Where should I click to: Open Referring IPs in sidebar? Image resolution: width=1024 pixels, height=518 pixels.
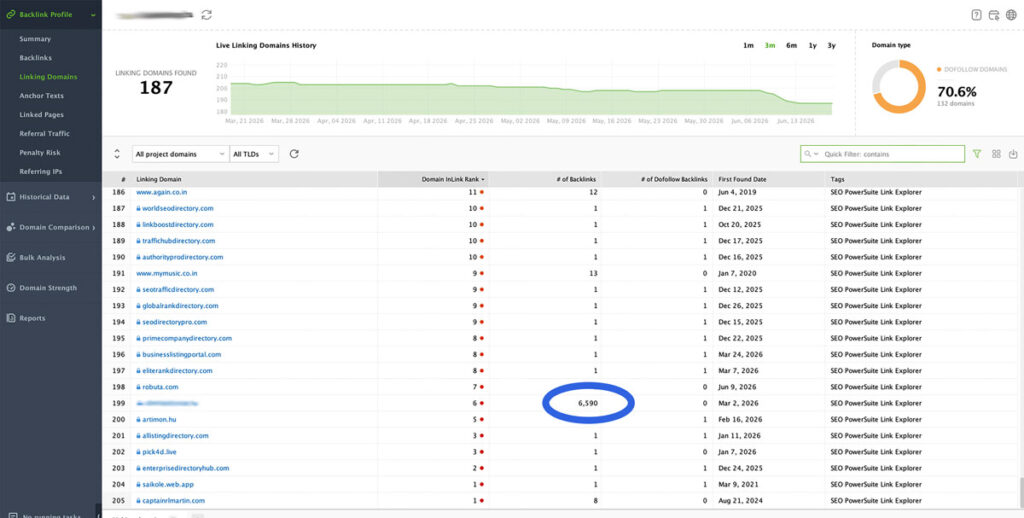point(40,171)
